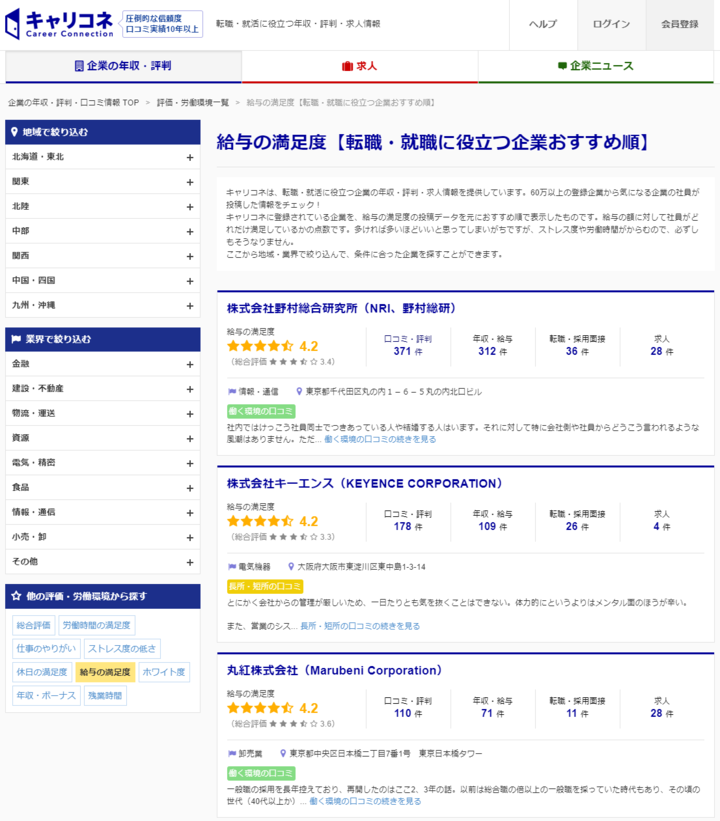Expand the 関西 region filter
The image size is (720, 821).
tap(103, 256)
